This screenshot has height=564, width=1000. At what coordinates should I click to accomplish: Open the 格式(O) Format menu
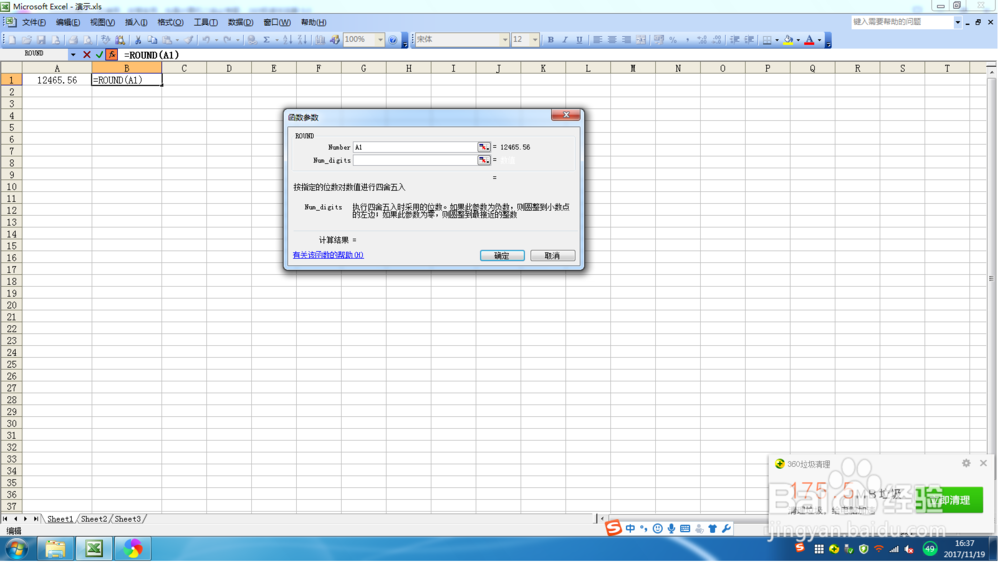170,22
